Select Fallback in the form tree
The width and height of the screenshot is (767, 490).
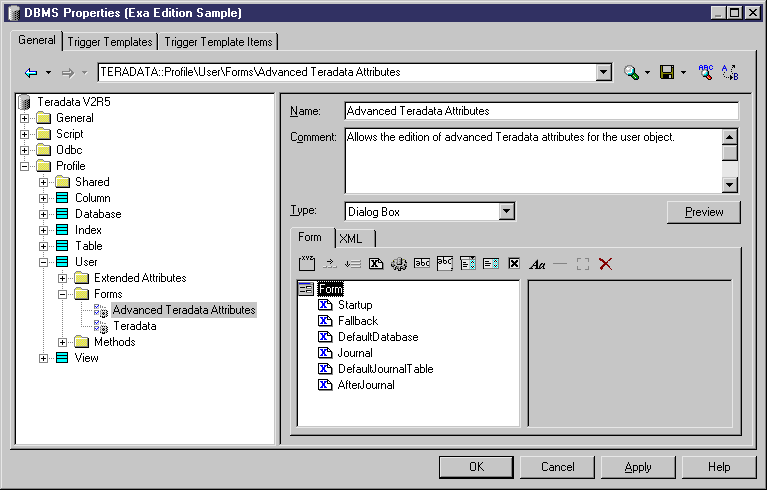(x=358, y=321)
